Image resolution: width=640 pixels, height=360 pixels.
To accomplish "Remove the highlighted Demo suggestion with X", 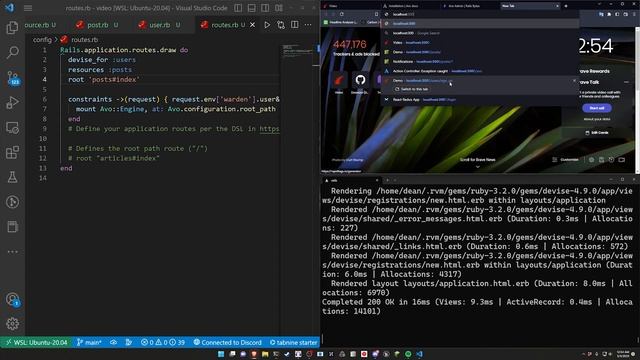I will (x=574, y=81).
